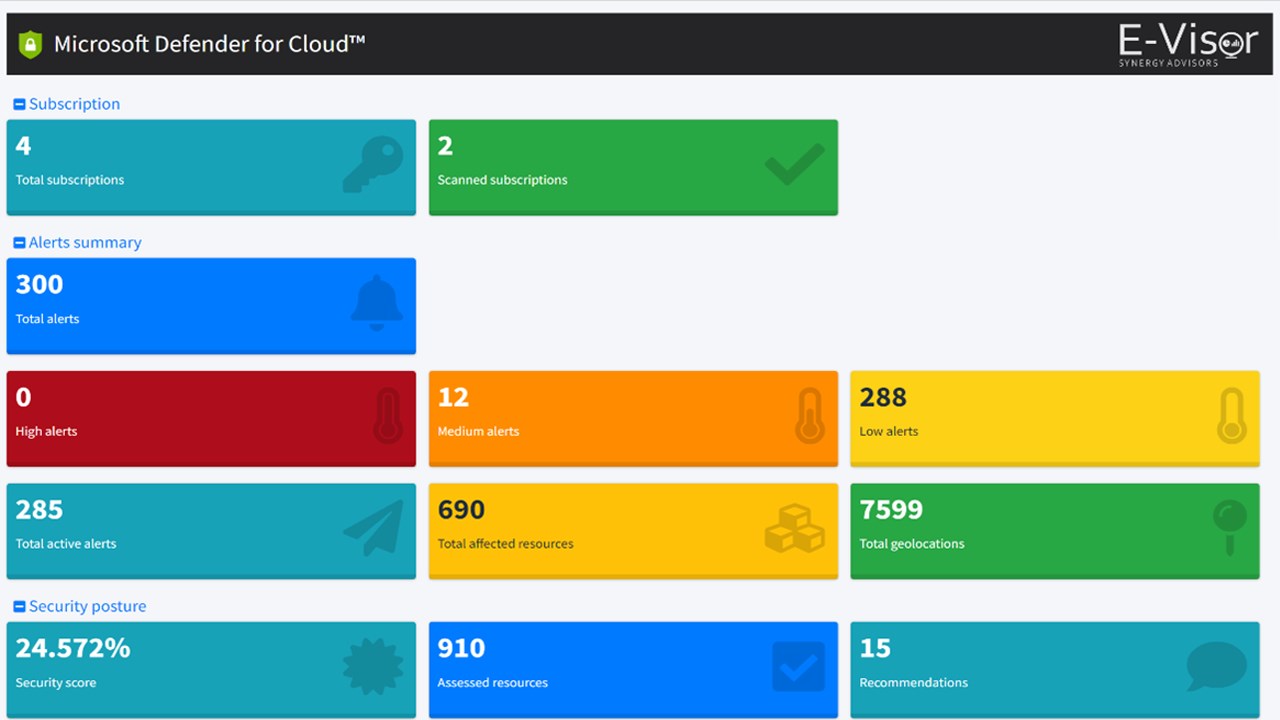
Task: Collapse the Subscription section minus icon
Action: 19,104
